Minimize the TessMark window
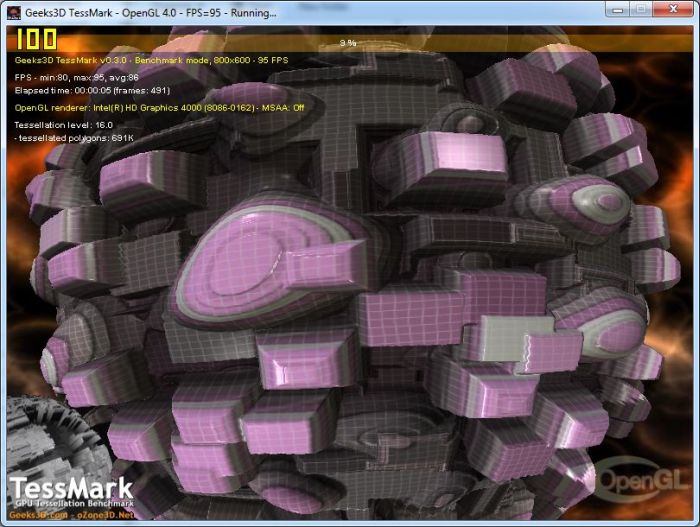700x527 pixels. click(617, 9)
